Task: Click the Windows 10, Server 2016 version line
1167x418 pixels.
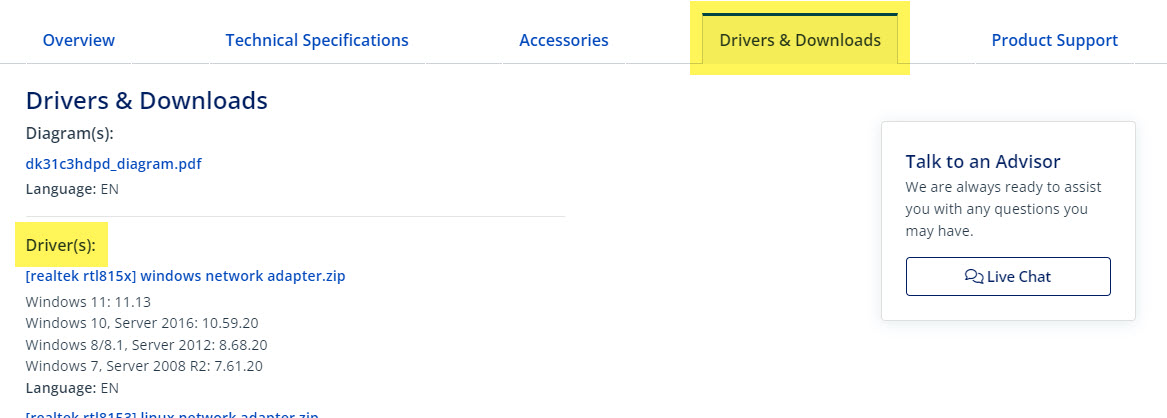Action: tap(143, 323)
